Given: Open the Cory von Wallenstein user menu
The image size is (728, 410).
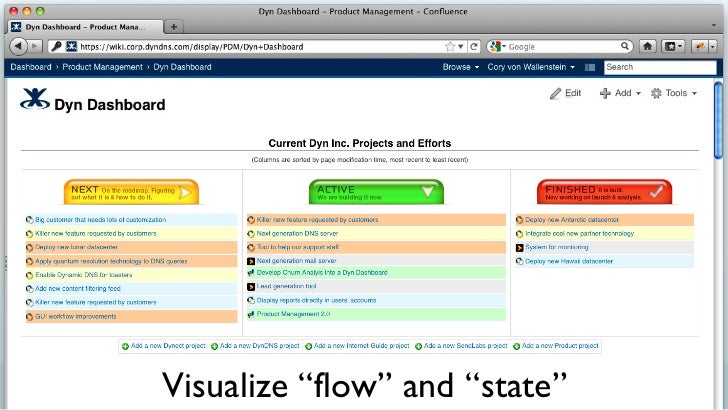Looking at the screenshot, I should [x=531, y=67].
